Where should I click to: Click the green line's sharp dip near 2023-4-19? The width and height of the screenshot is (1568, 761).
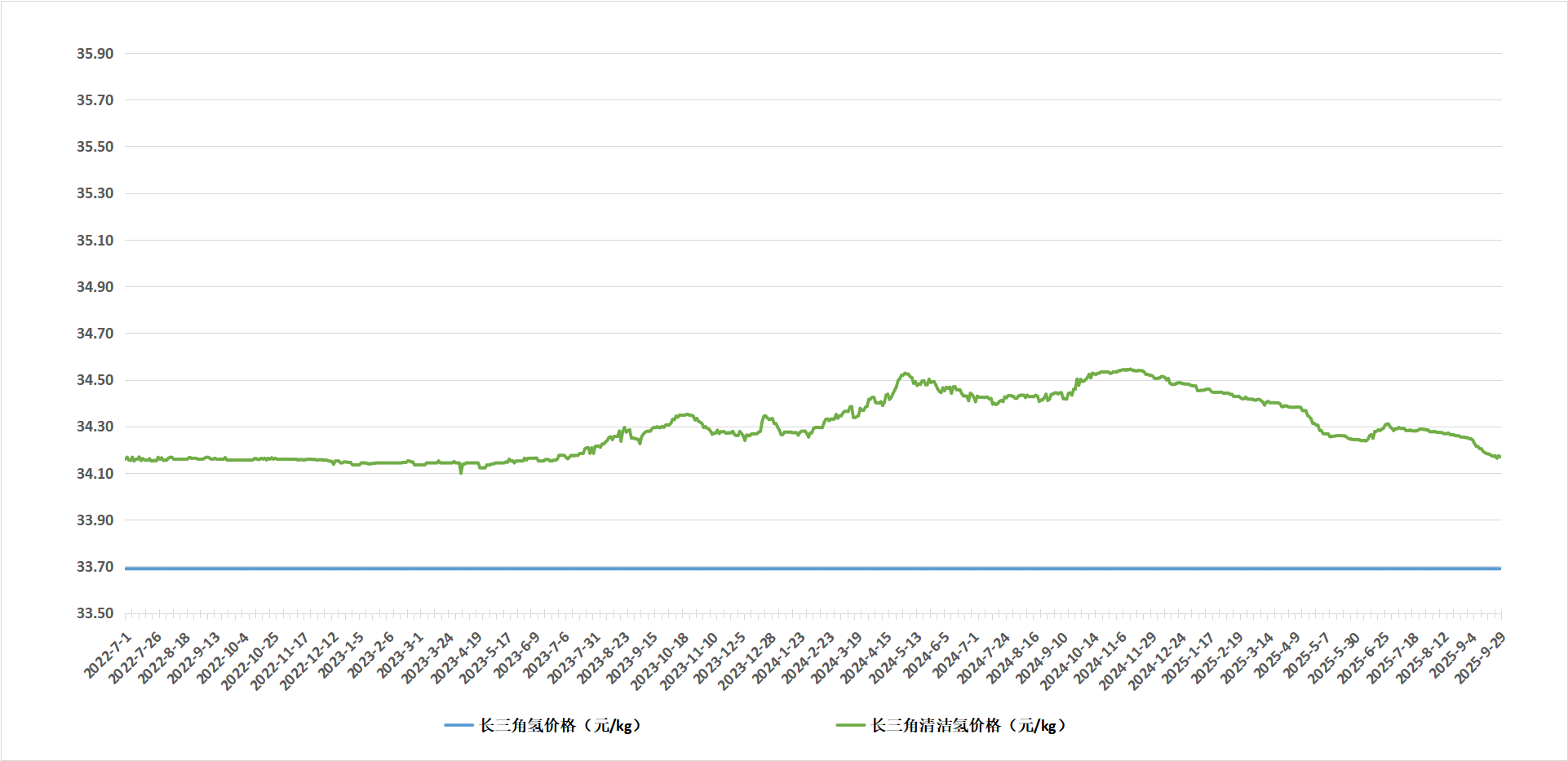pyautogui.click(x=461, y=471)
